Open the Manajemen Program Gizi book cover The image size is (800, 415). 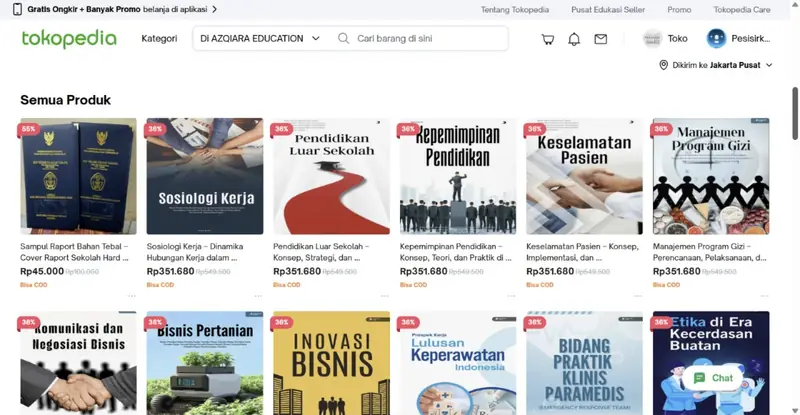pos(711,176)
